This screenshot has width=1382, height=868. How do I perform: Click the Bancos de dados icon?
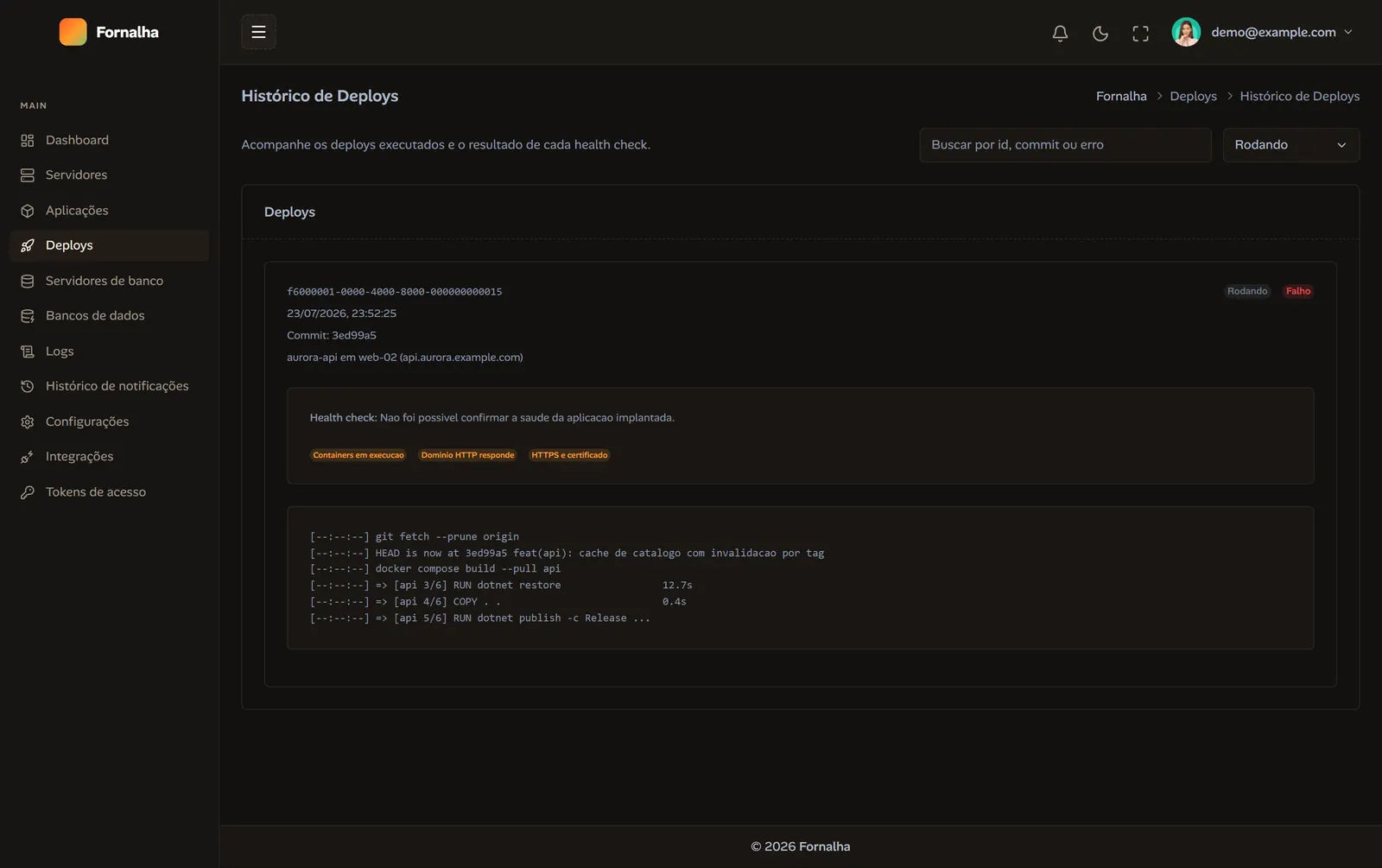[x=28, y=316]
